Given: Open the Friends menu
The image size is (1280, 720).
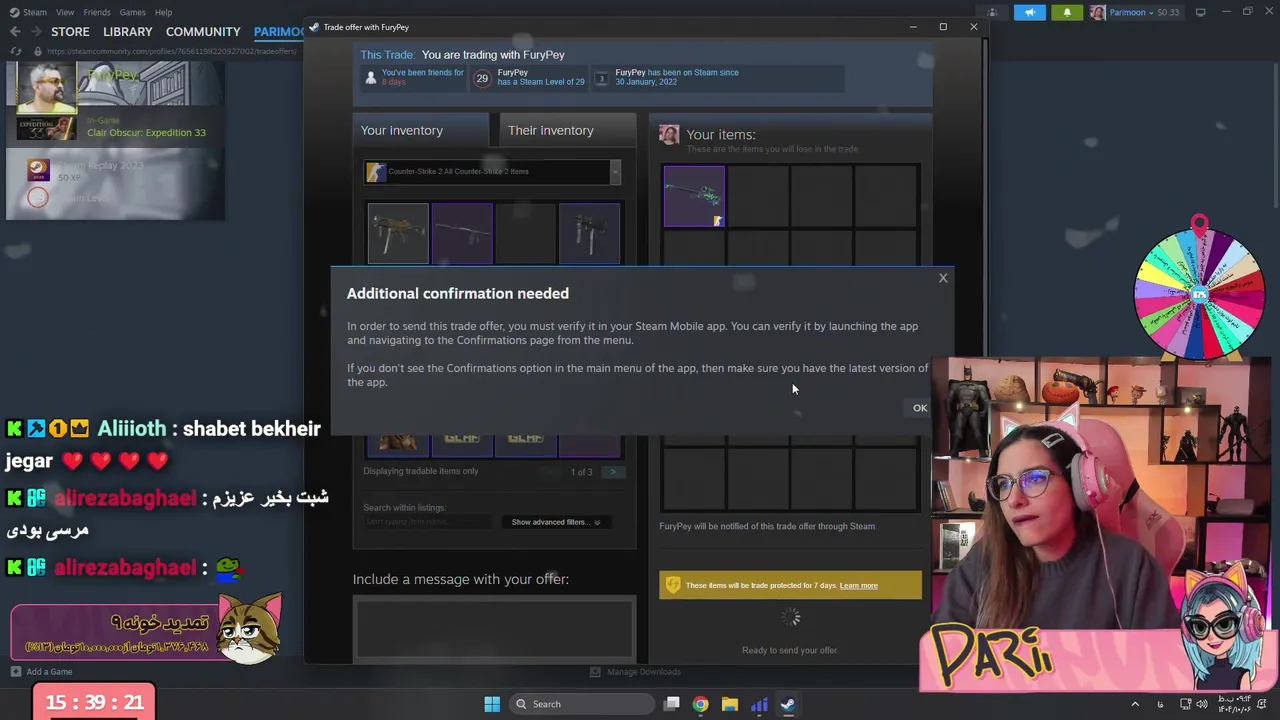Looking at the screenshot, I should pyautogui.click(x=97, y=12).
